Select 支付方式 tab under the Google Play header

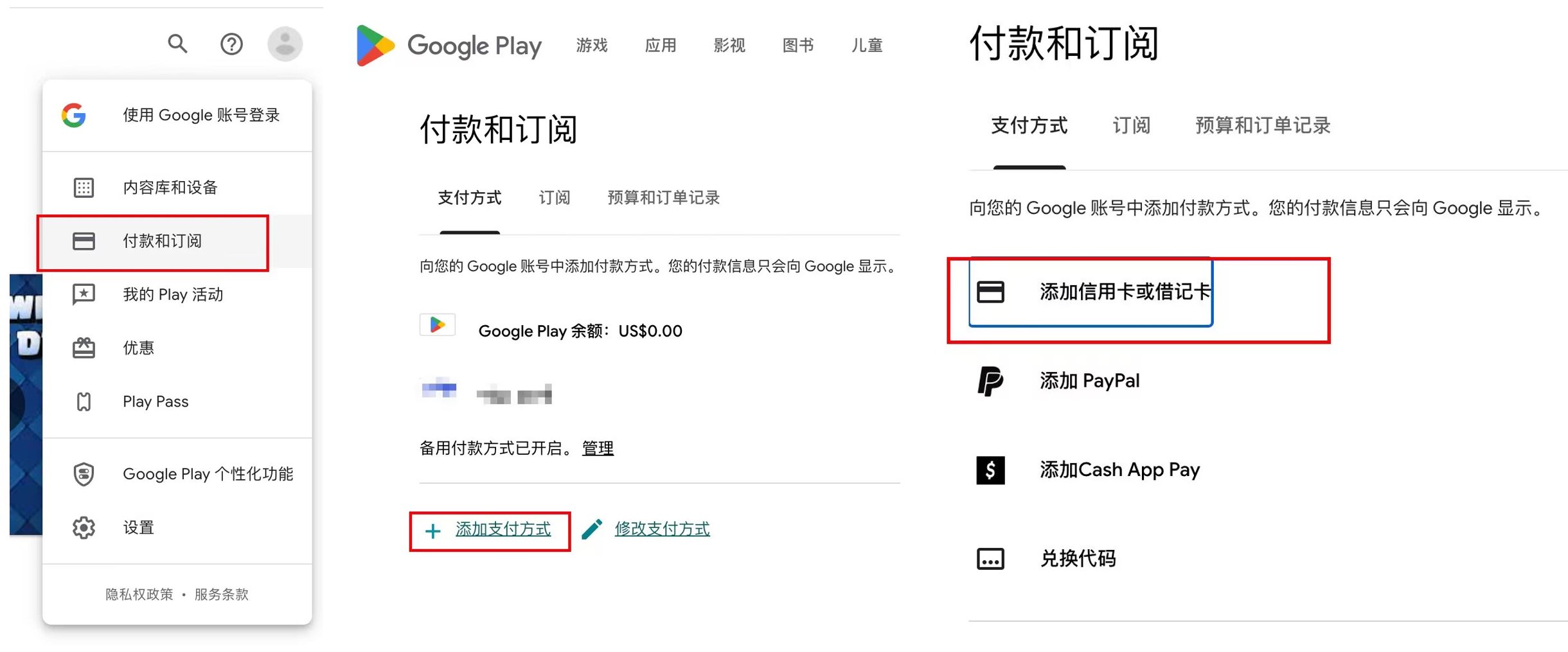pyautogui.click(x=470, y=198)
